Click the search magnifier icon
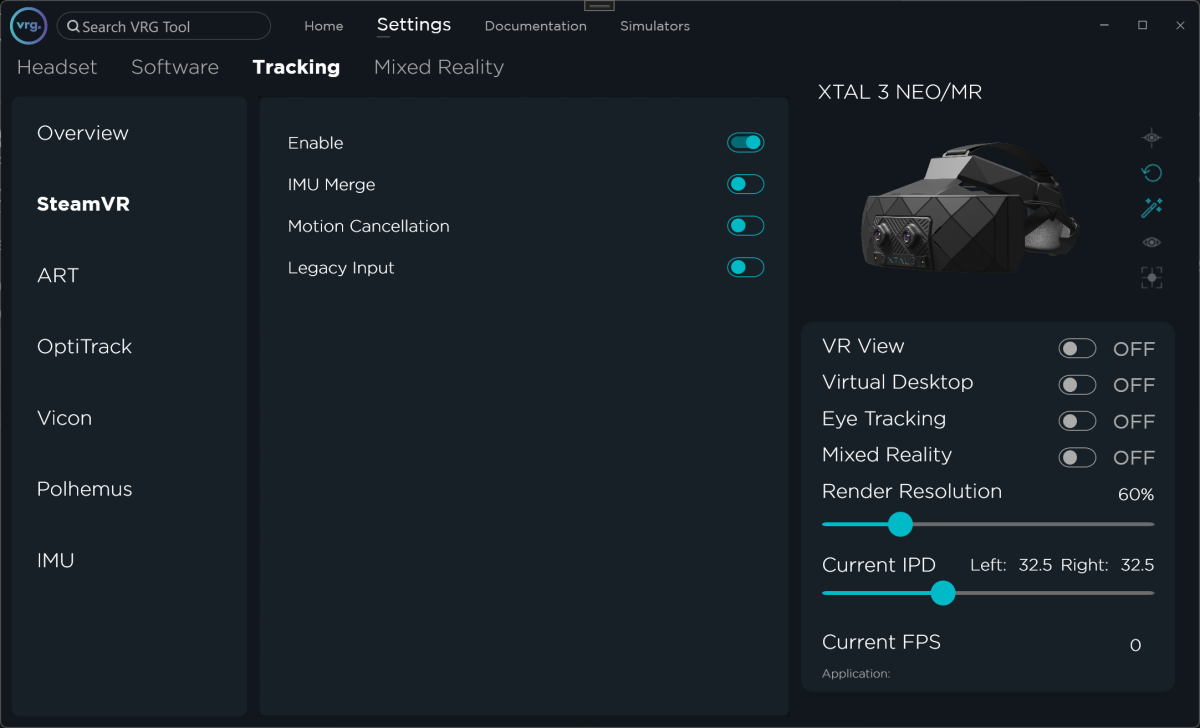Image resolution: width=1200 pixels, height=728 pixels. [x=73, y=27]
